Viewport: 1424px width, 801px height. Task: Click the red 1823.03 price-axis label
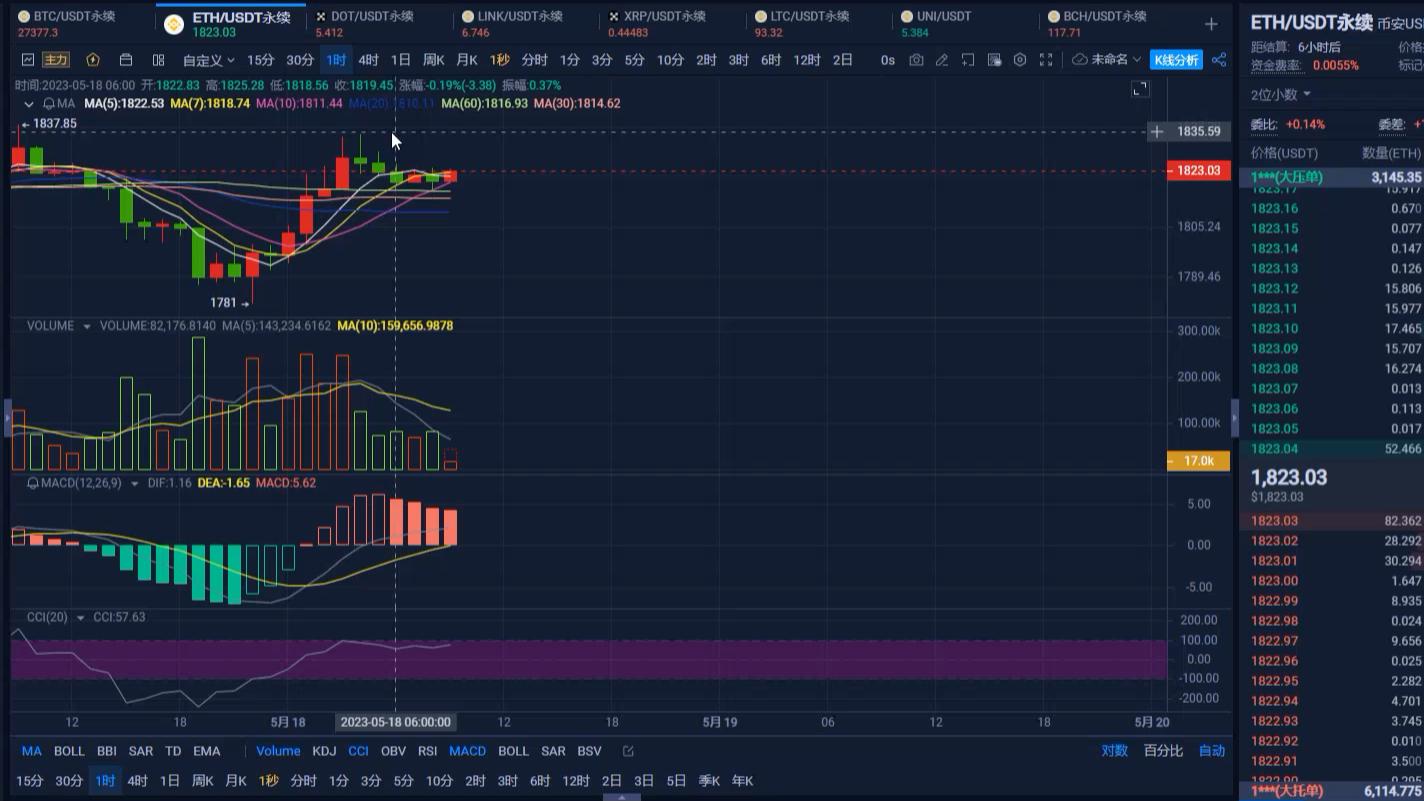coord(1198,171)
